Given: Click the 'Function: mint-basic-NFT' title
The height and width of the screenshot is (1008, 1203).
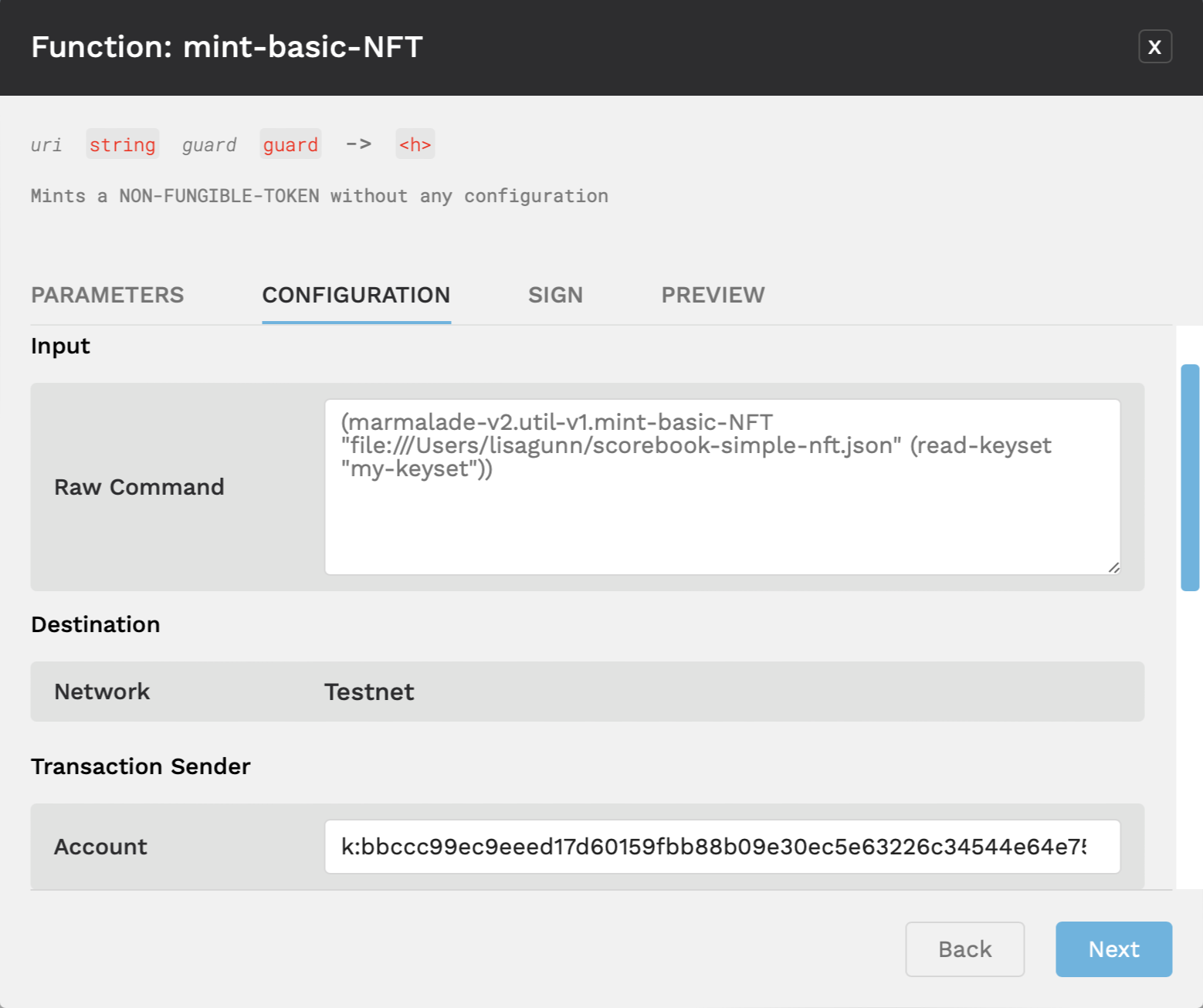Looking at the screenshot, I should [227, 47].
